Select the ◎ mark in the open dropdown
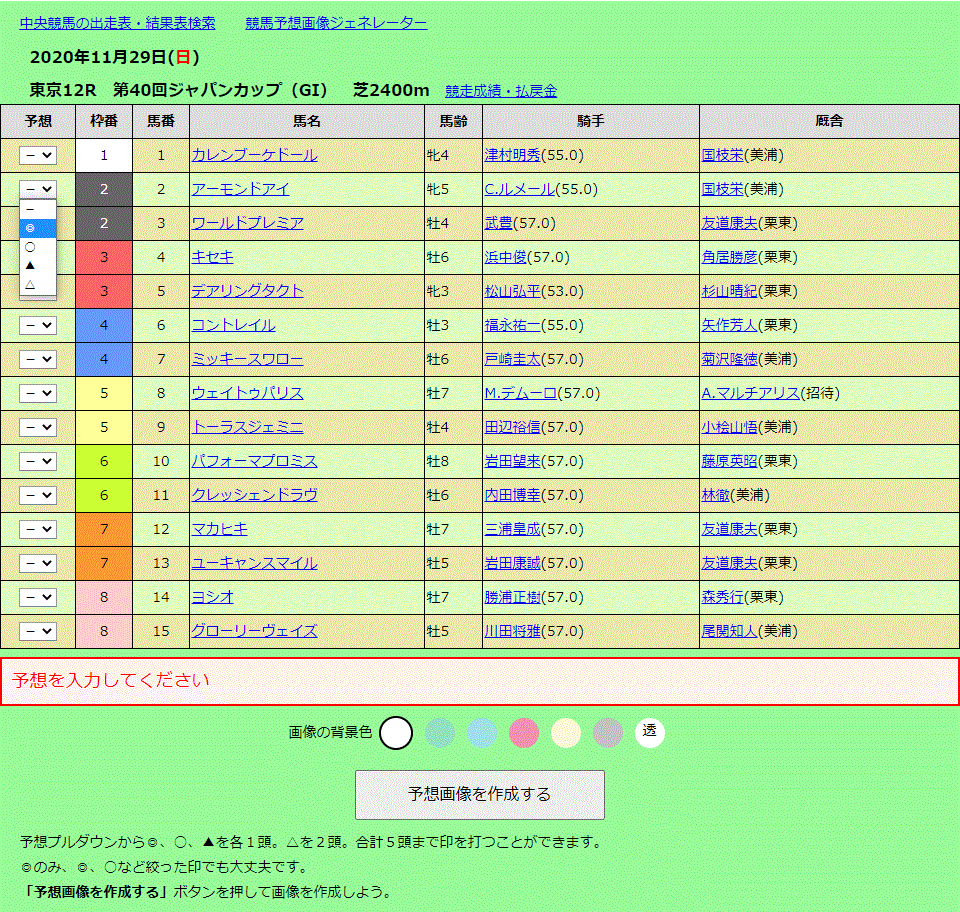The height and width of the screenshot is (912, 960). [x=30, y=228]
